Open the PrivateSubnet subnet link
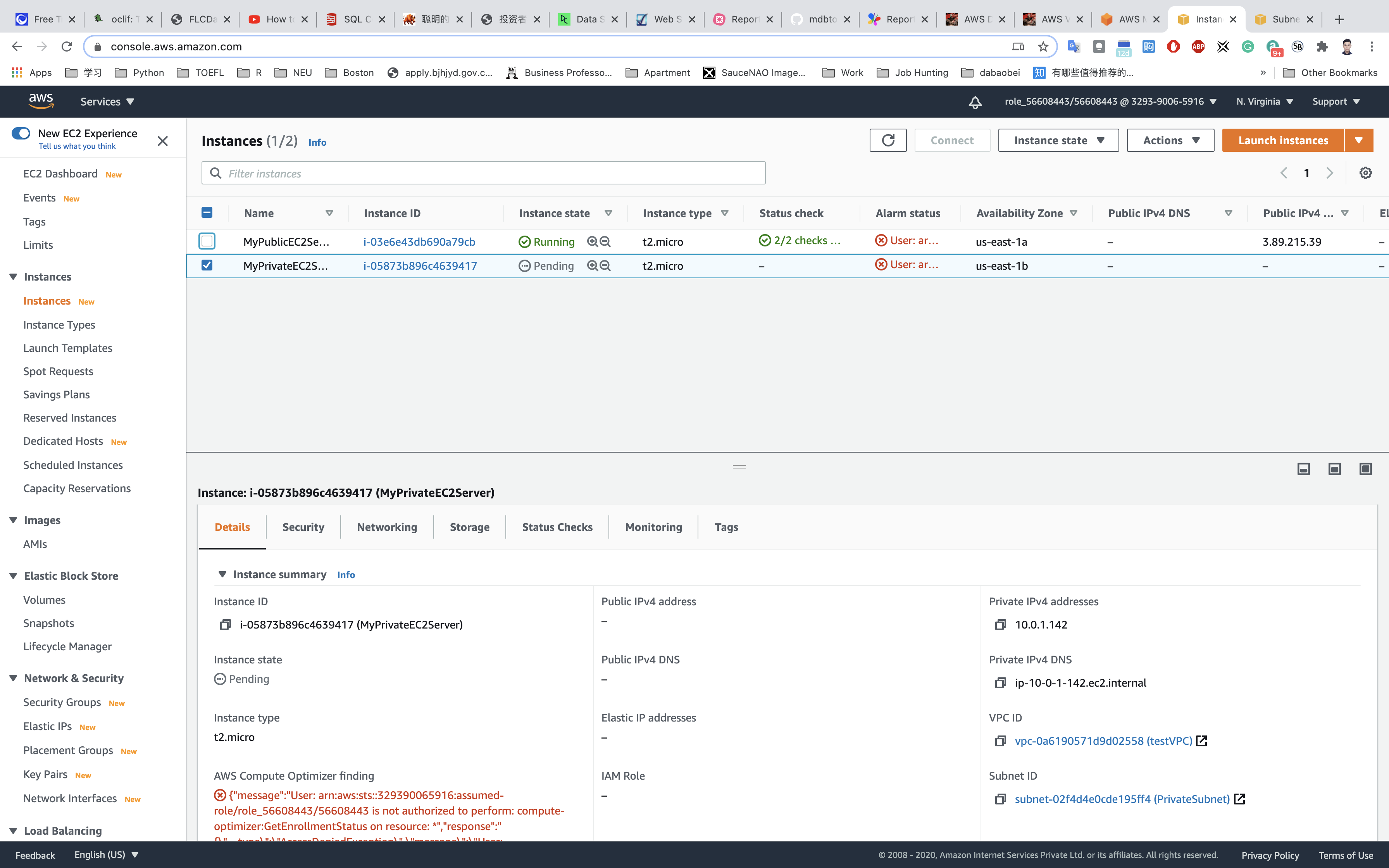 [x=1122, y=799]
